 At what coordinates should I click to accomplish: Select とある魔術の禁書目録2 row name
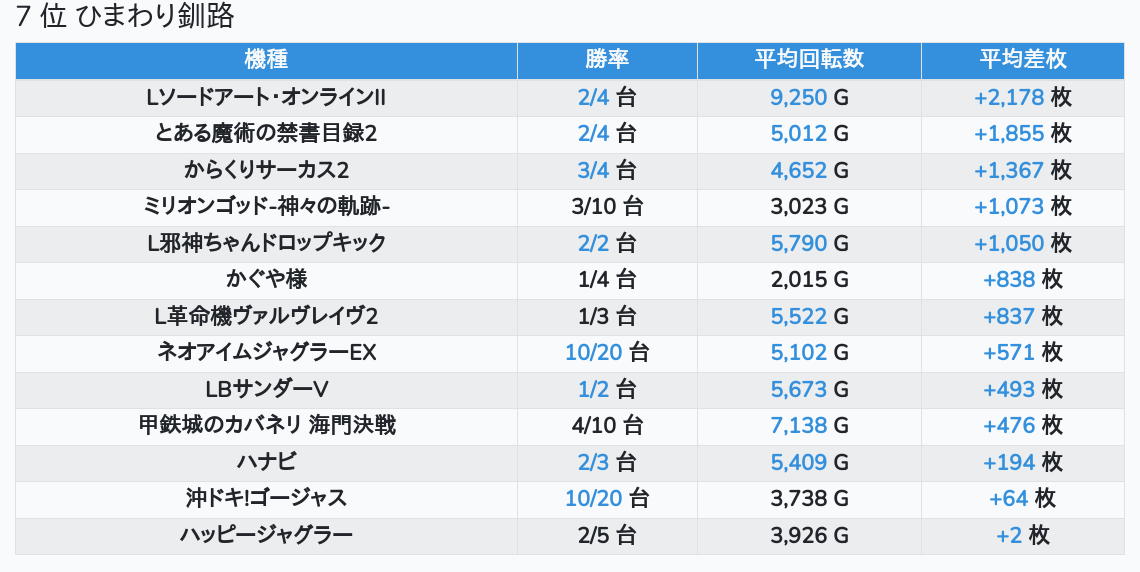point(266,134)
